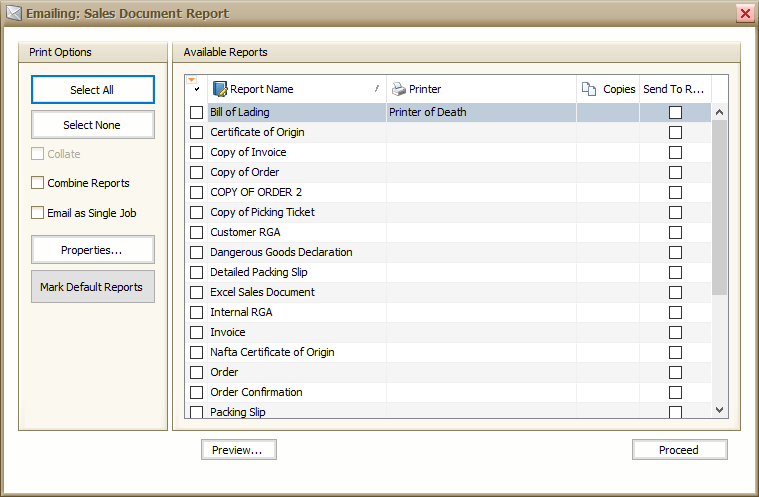Screen dimensions: 759x497
Task: Tick Send To Recipient for Copy of Invoice
Action: coord(675,152)
